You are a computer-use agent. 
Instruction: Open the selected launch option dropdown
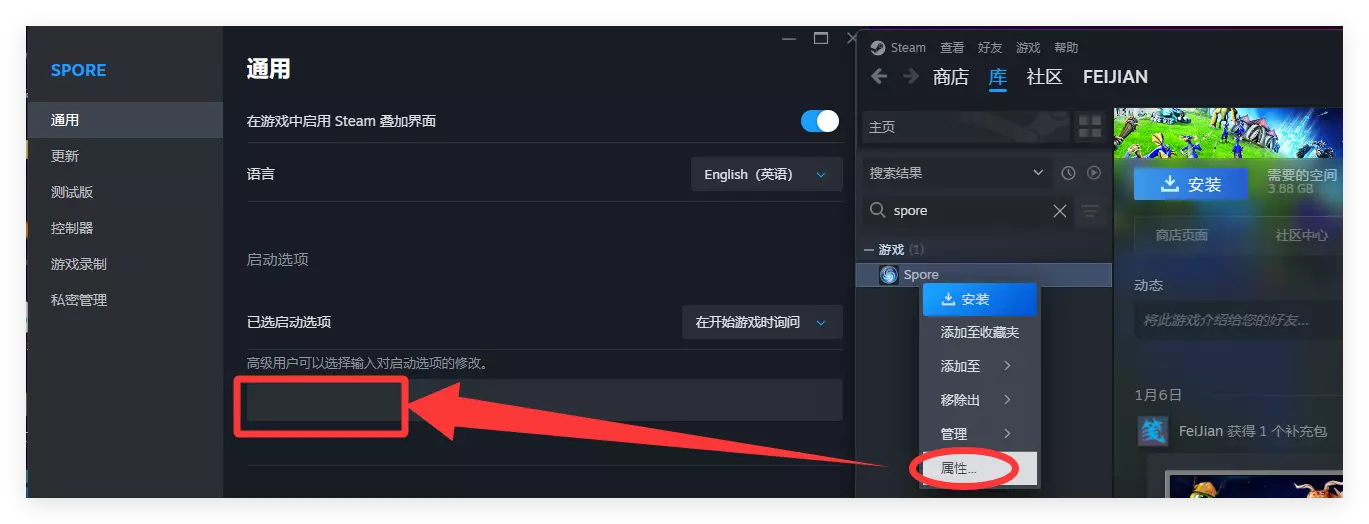click(x=762, y=323)
